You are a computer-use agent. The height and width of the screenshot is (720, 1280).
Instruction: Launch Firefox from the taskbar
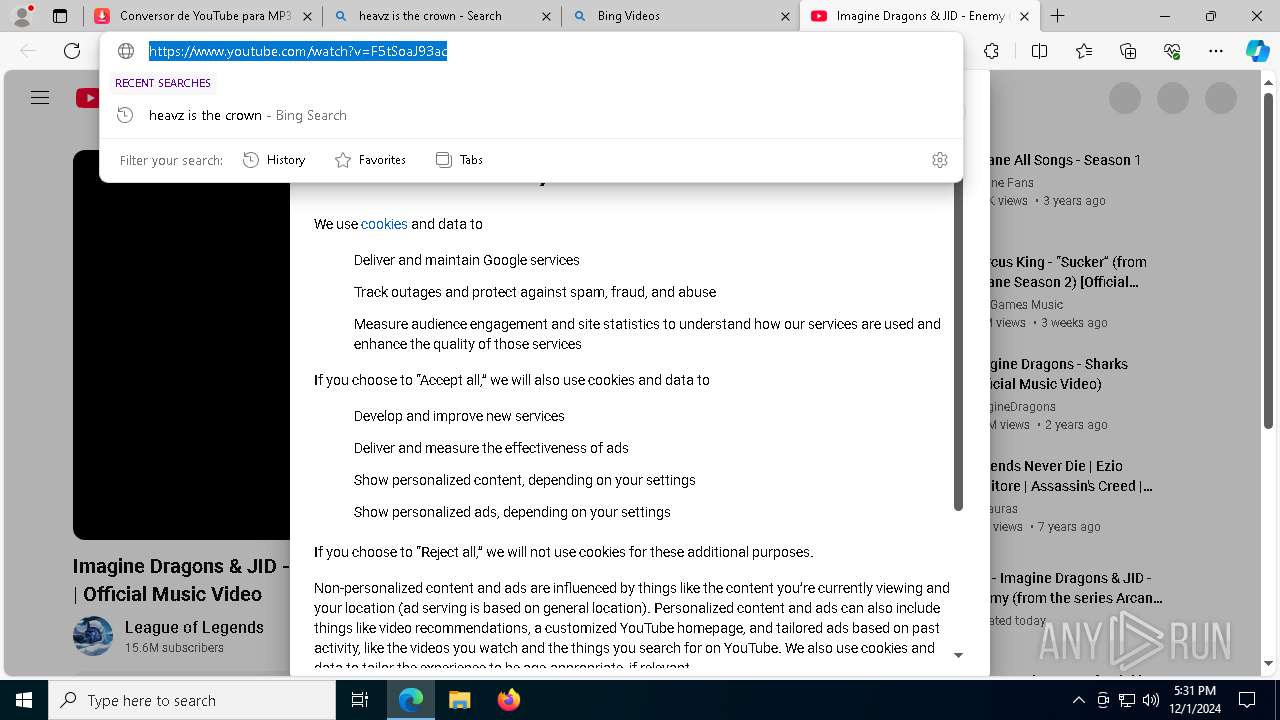point(508,700)
